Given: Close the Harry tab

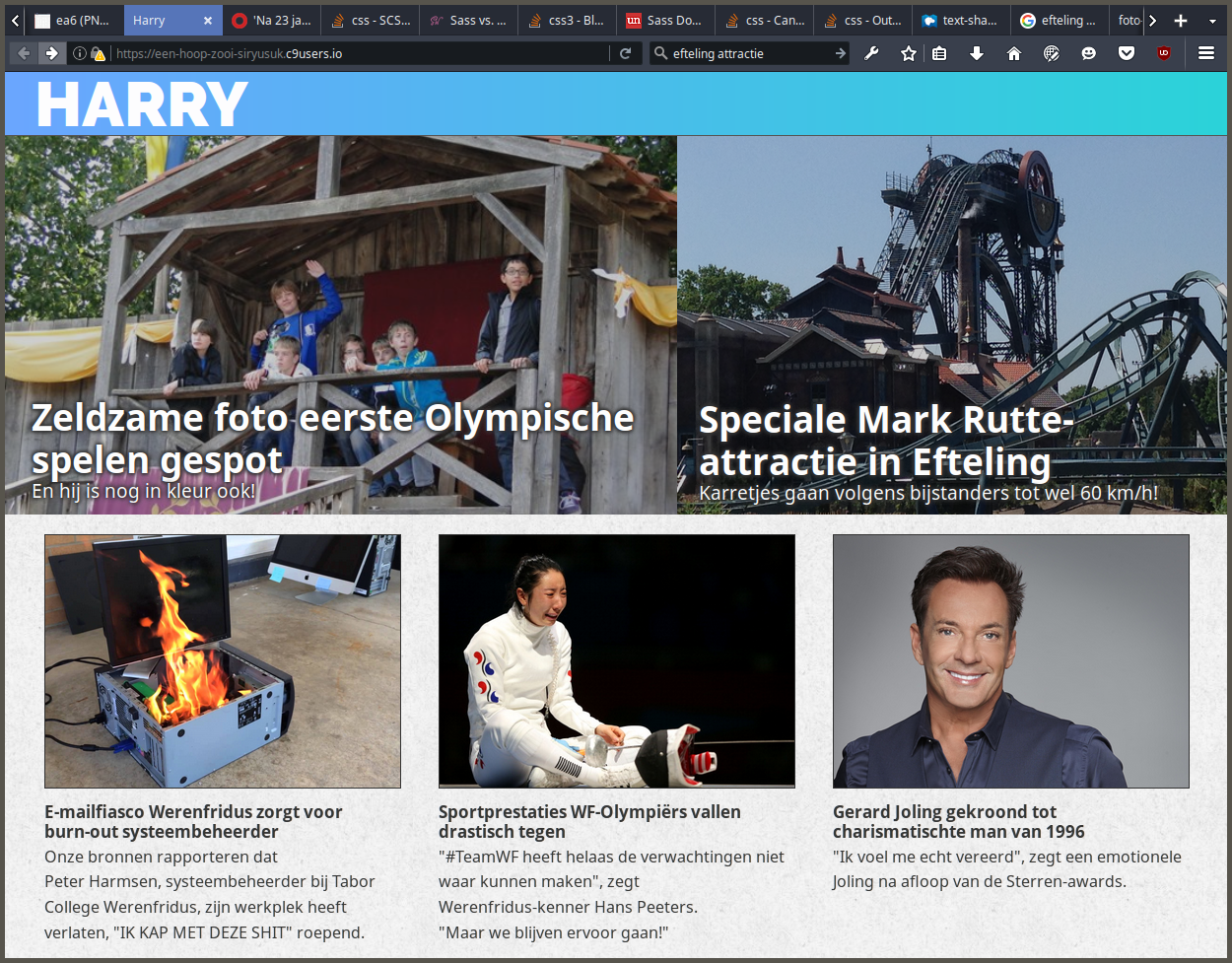Looking at the screenshot, I should point(207,21).
